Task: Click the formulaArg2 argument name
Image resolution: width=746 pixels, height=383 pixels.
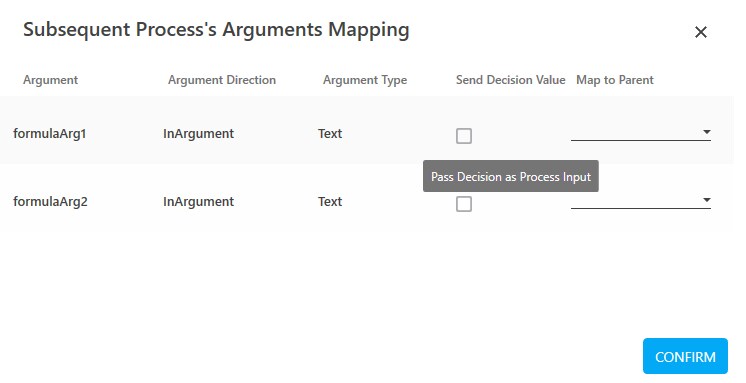Action: 50,202
